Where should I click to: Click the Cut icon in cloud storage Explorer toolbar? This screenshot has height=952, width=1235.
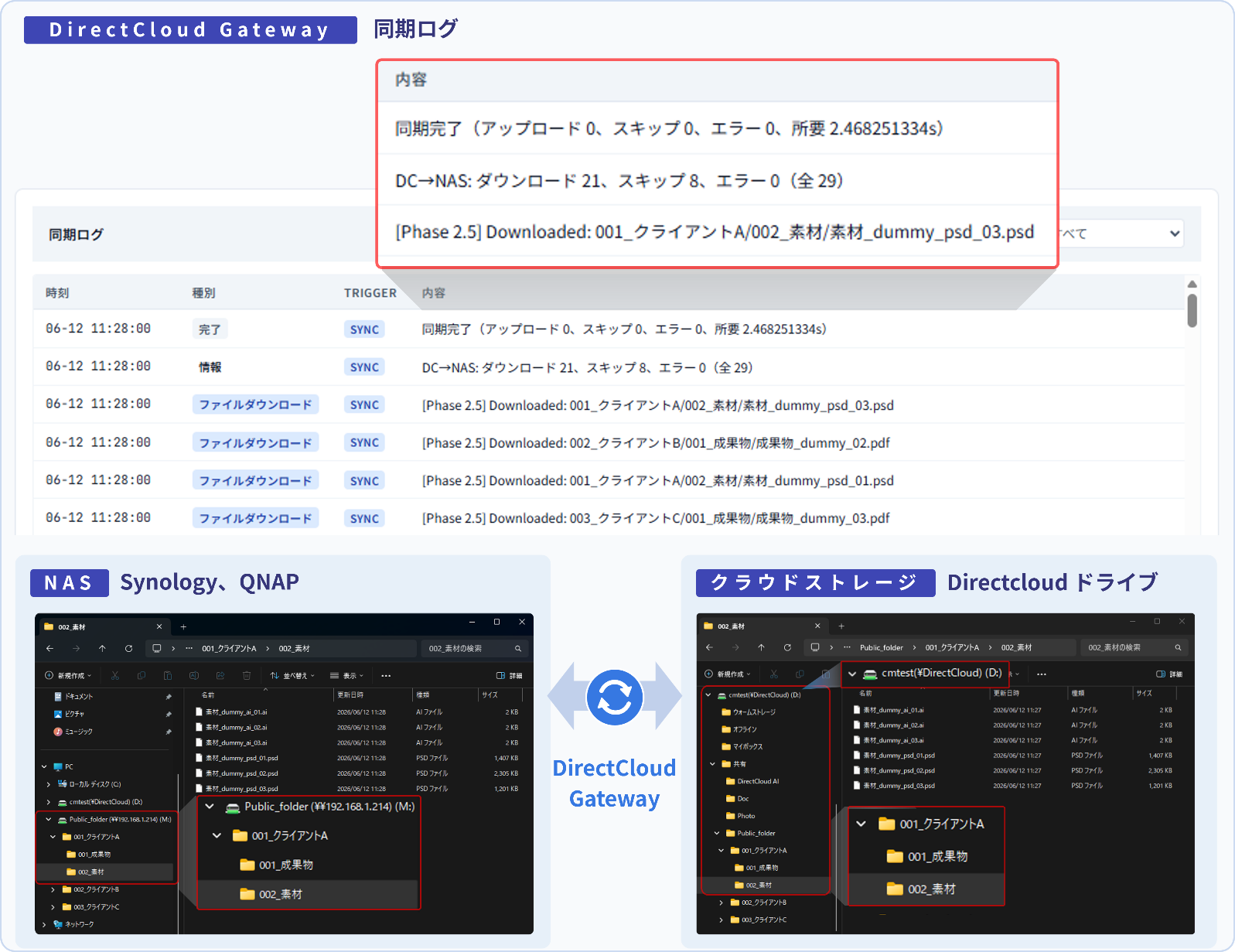774,674
